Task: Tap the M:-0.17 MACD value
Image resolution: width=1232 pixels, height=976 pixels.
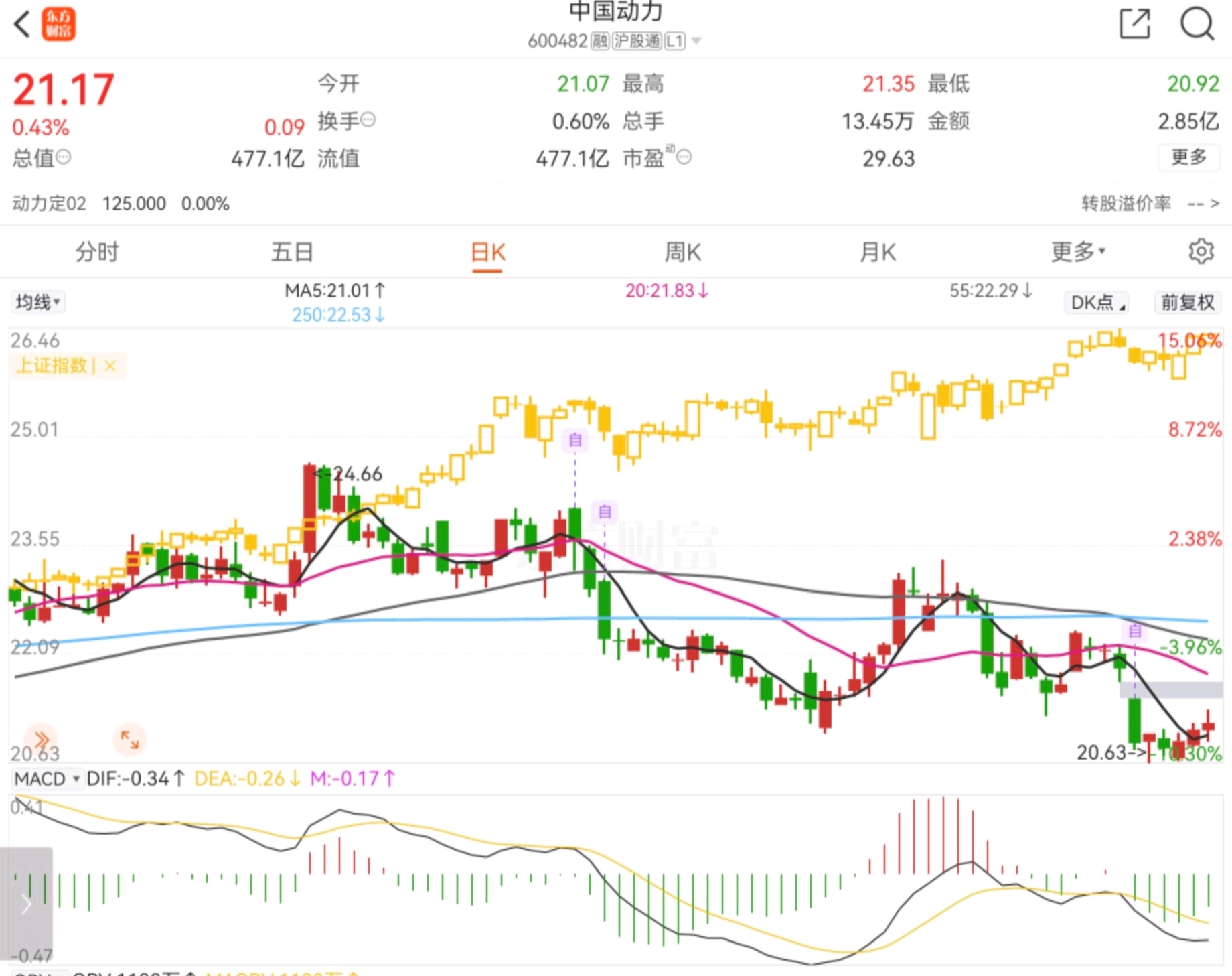Action: (x=353, y=779)
